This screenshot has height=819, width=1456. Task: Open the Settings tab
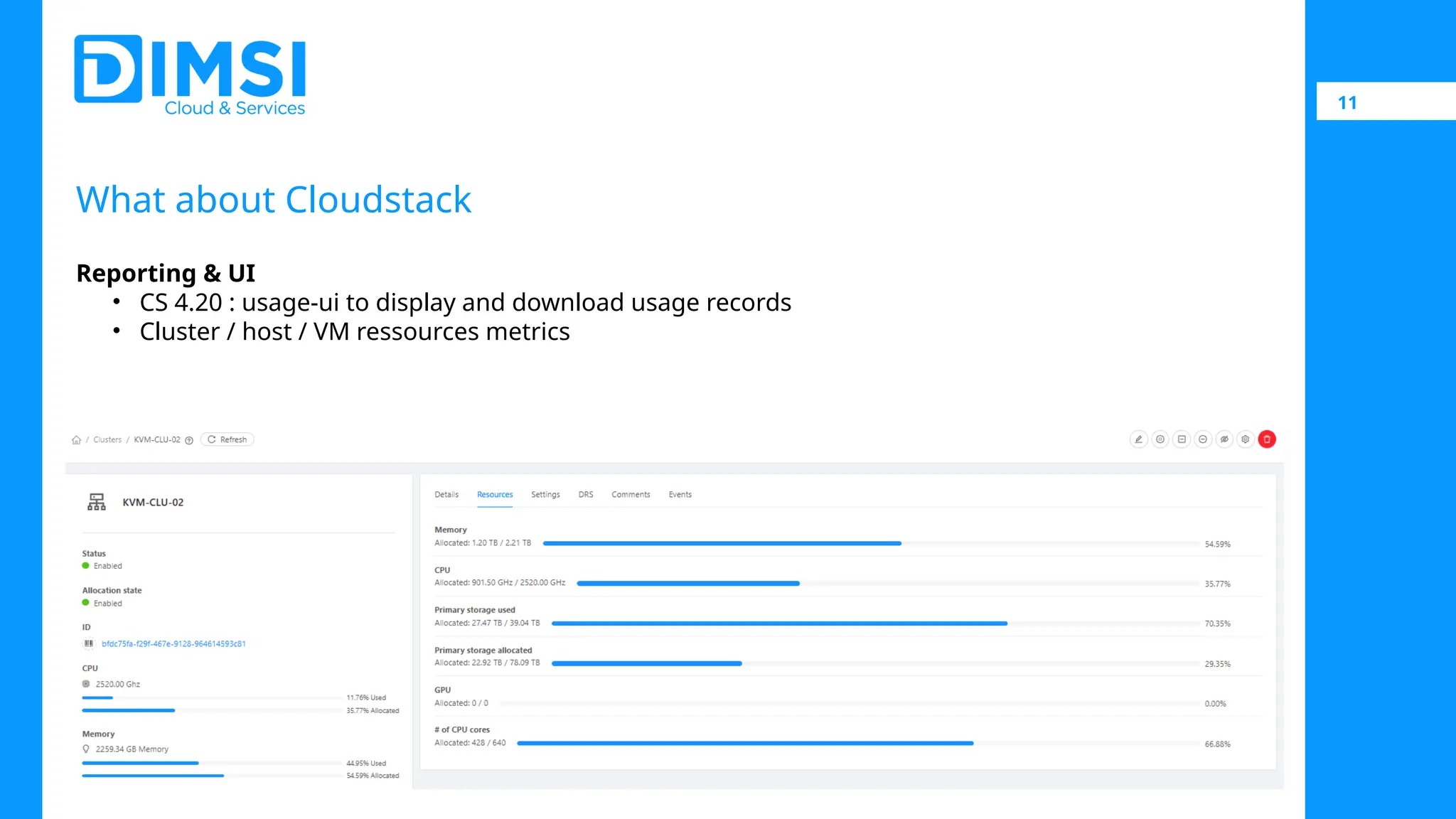tap(545, 495)
